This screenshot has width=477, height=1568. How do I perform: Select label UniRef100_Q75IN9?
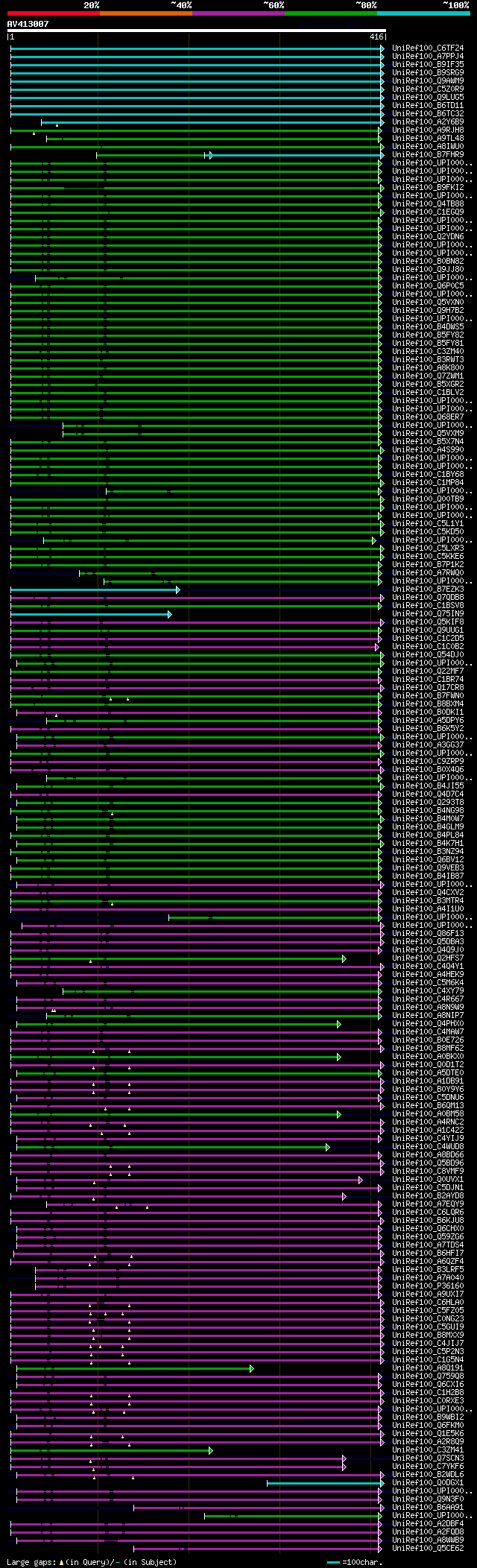[428, 614]
